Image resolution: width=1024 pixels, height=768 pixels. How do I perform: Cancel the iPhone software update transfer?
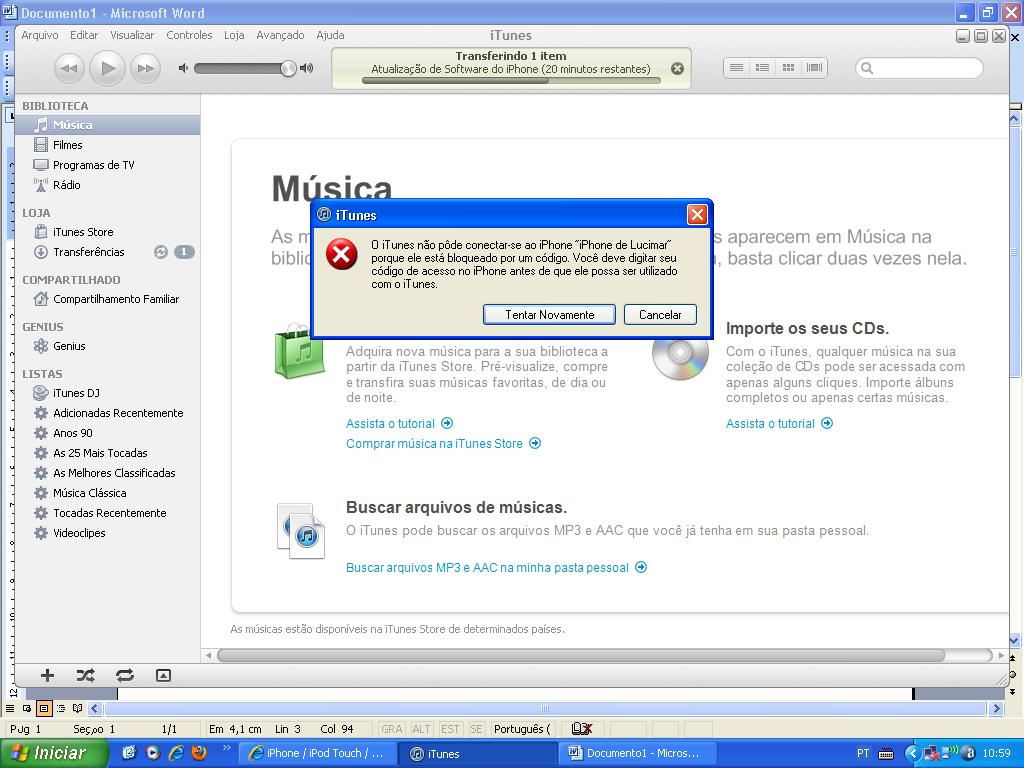coord(677,69)
